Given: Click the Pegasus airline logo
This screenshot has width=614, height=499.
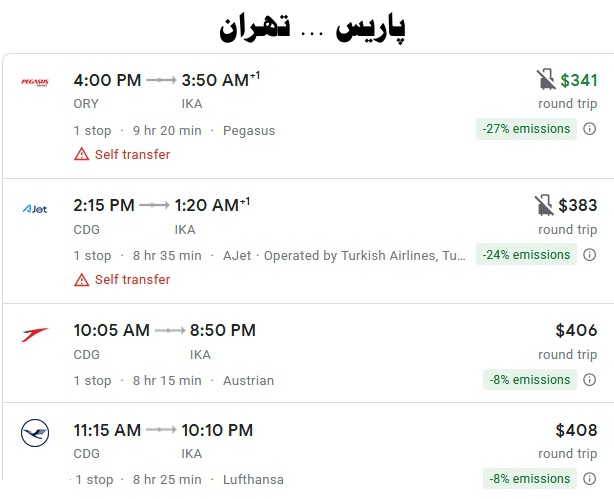Looking at the screenshot, I should pyautogui.click(x=35, y=81).
